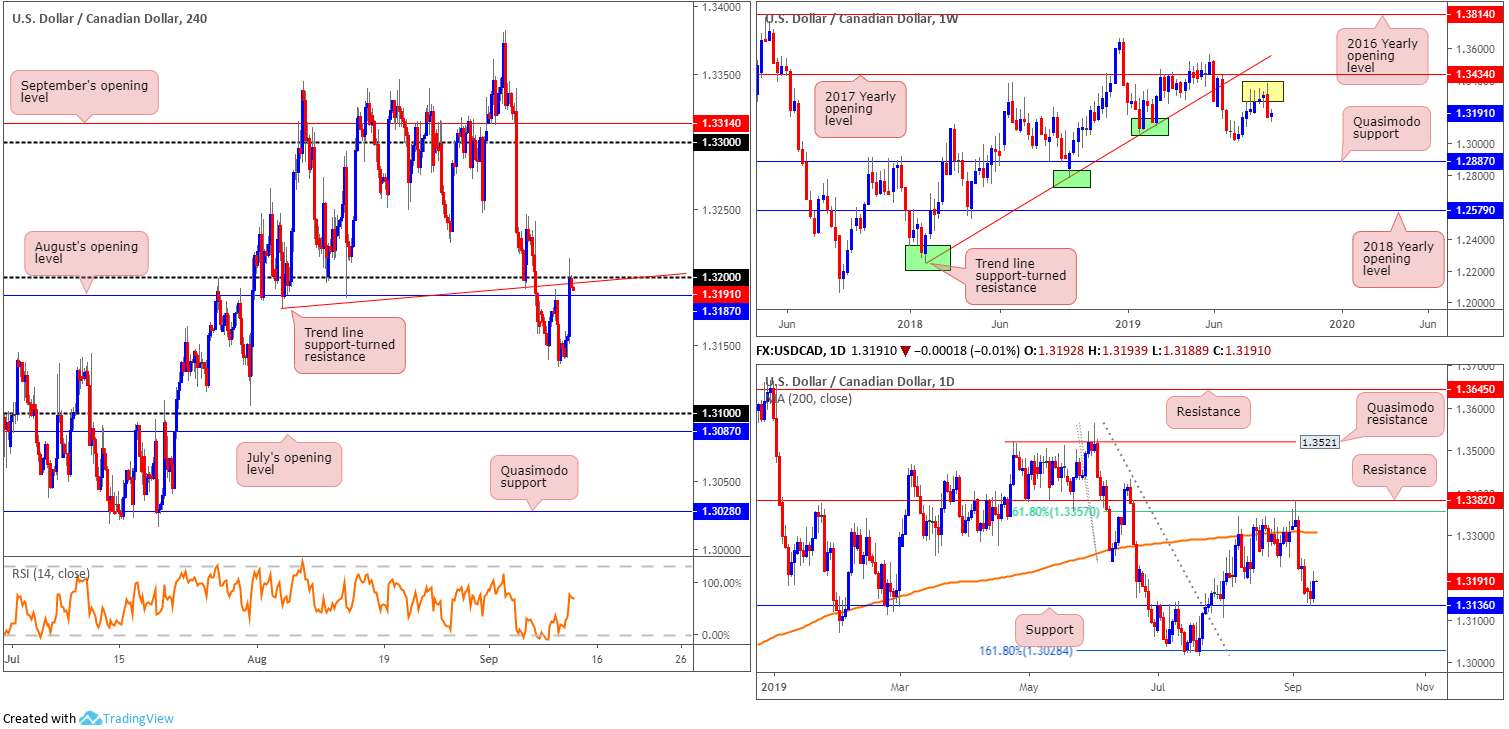Select the 'July's opening level' callout

tap(289, 462)
